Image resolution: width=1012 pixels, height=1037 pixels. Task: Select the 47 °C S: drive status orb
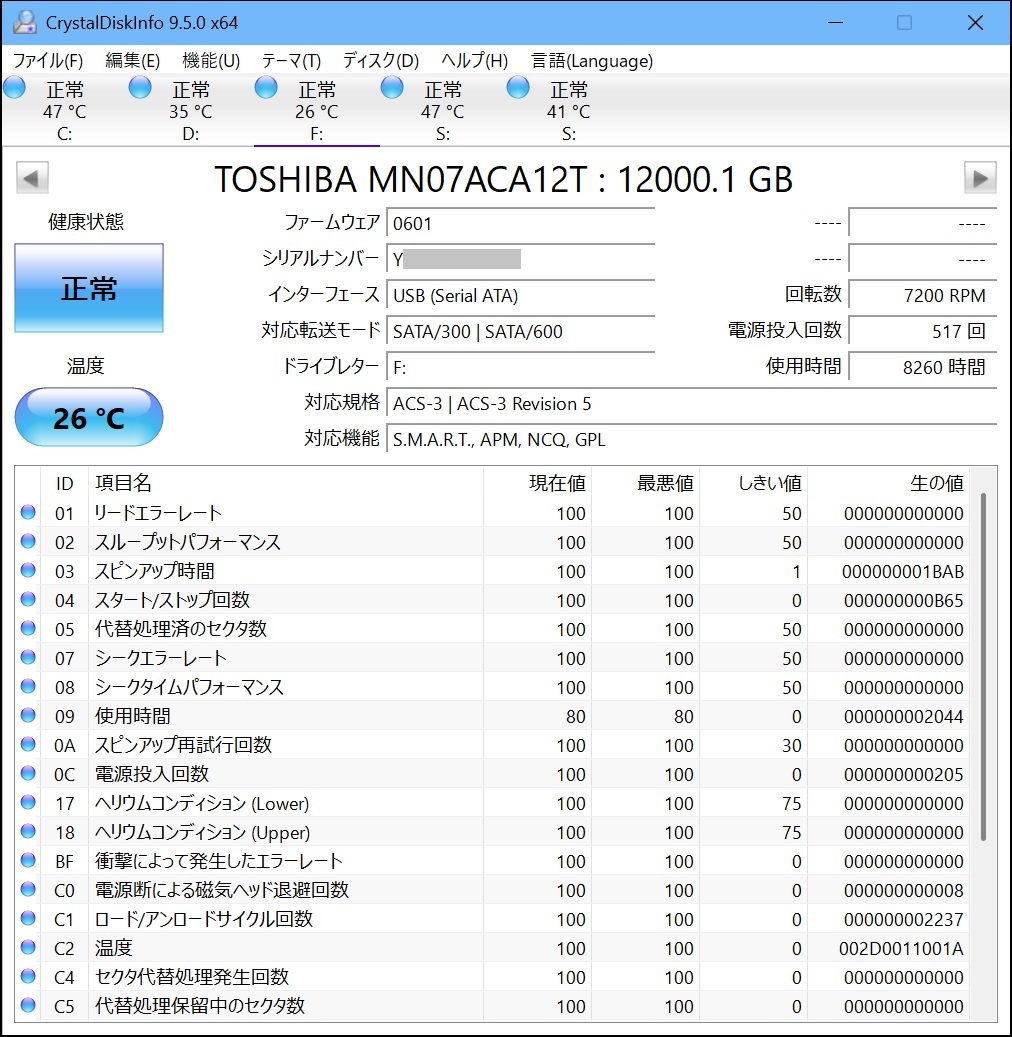392,87
